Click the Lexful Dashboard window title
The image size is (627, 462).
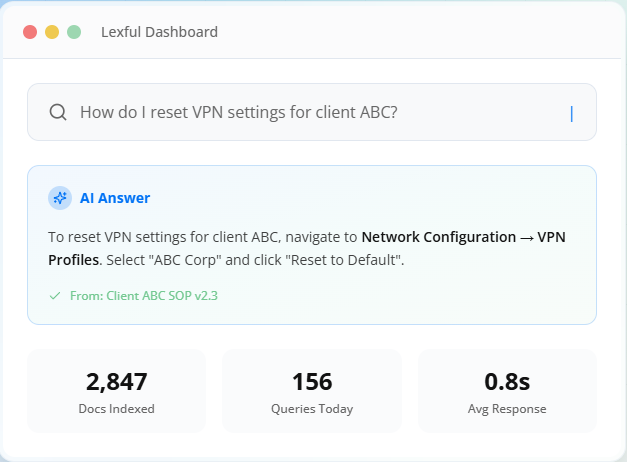pyautogui.click(x=159, y=32)
